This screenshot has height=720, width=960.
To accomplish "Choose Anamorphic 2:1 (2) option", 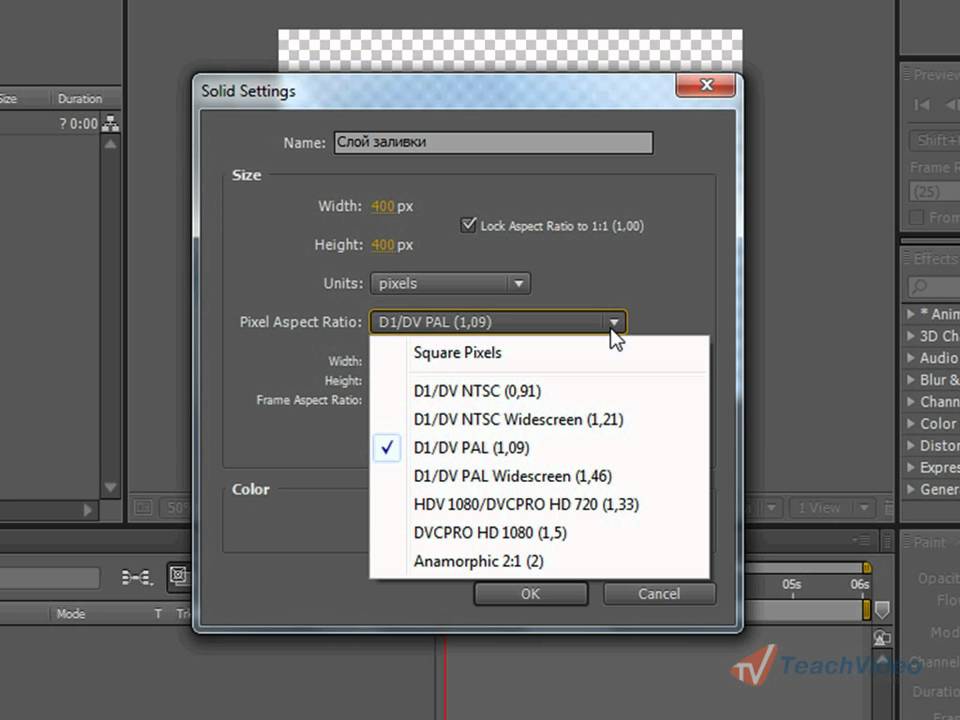I will [539, 561].
